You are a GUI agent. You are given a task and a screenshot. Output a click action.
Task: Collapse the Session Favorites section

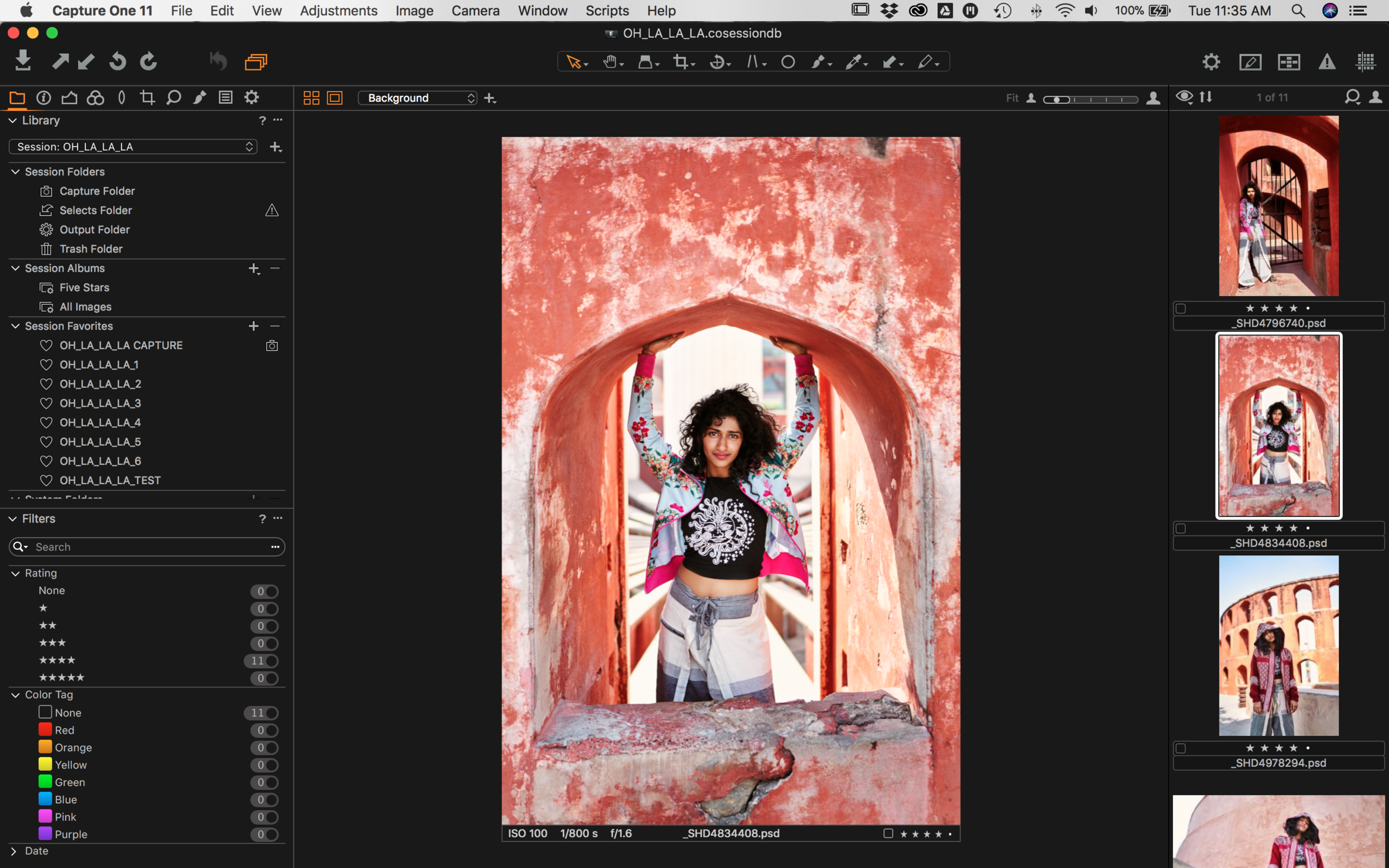pos(16,326)
